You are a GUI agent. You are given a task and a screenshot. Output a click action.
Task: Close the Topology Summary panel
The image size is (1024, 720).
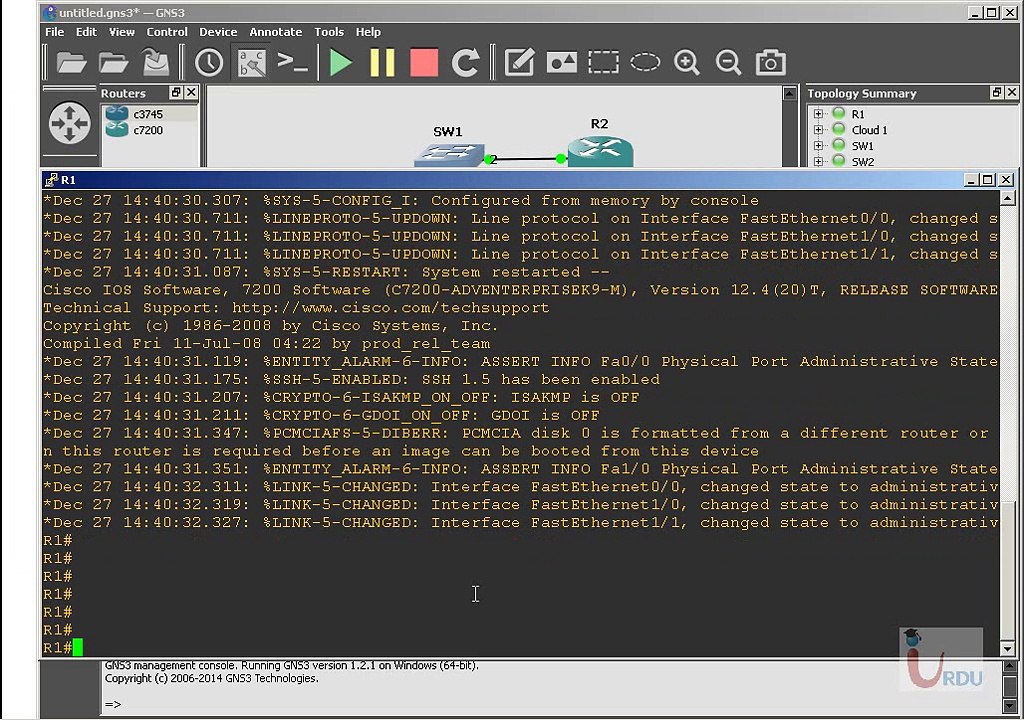(1012, 93)
